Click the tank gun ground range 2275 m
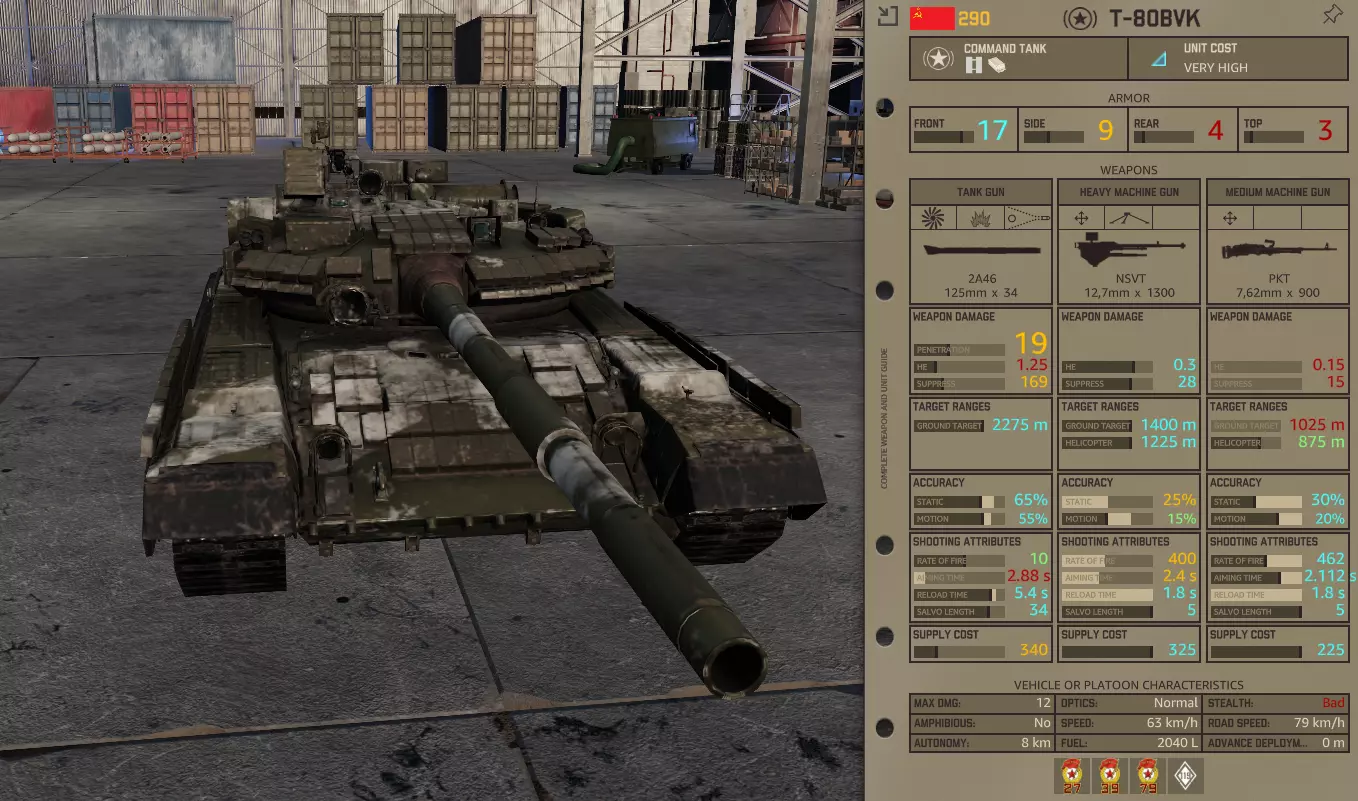The width and height of the screenshot is (1358, 801). pos(1020,425)
